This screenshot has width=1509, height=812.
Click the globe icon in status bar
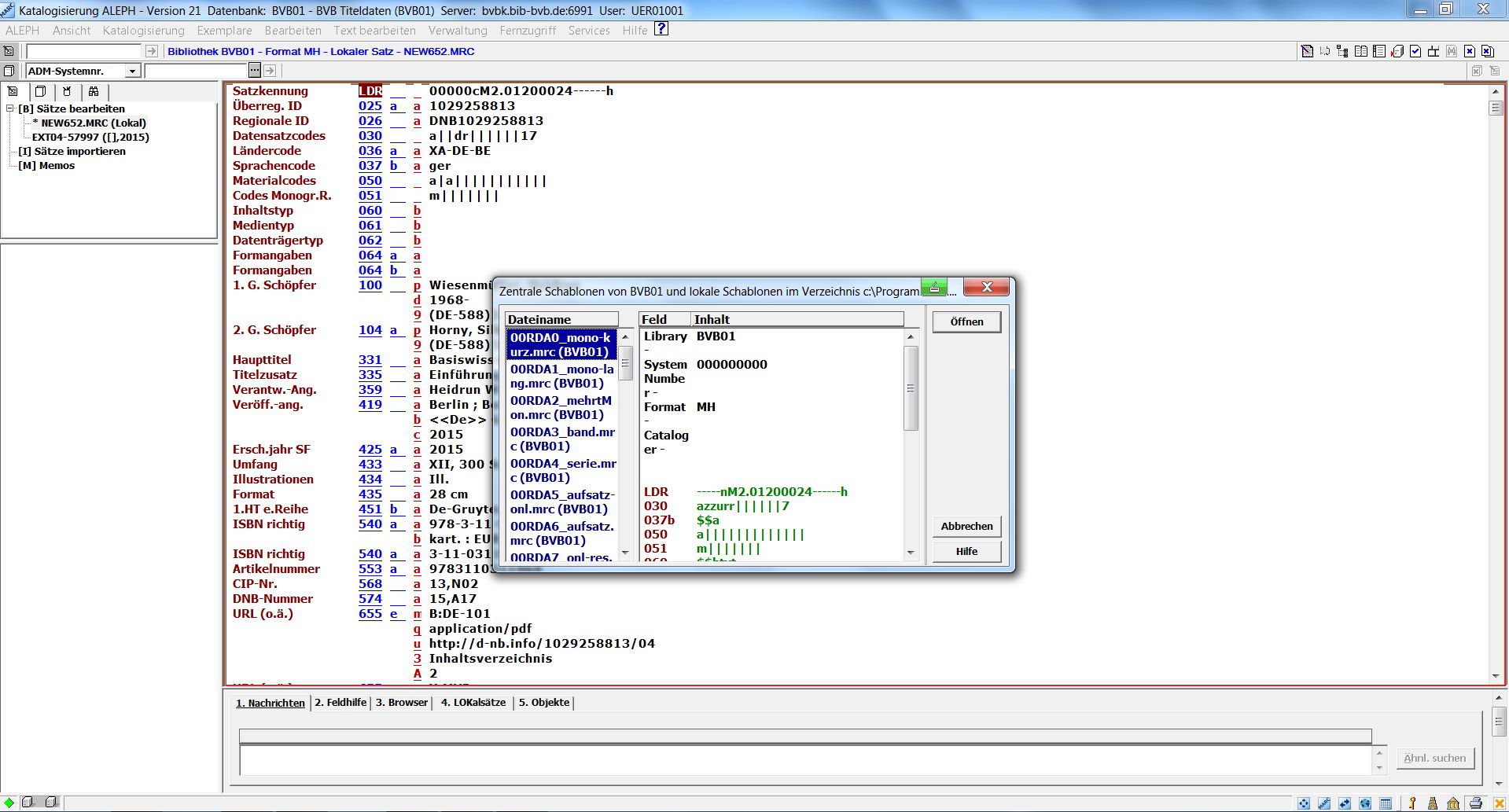click(1365, 803)
